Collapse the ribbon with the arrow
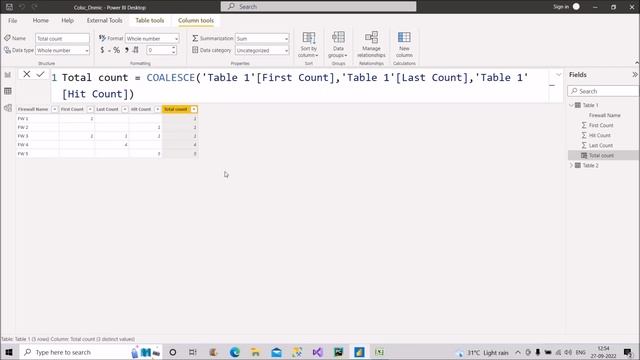 tap(637, 63)
